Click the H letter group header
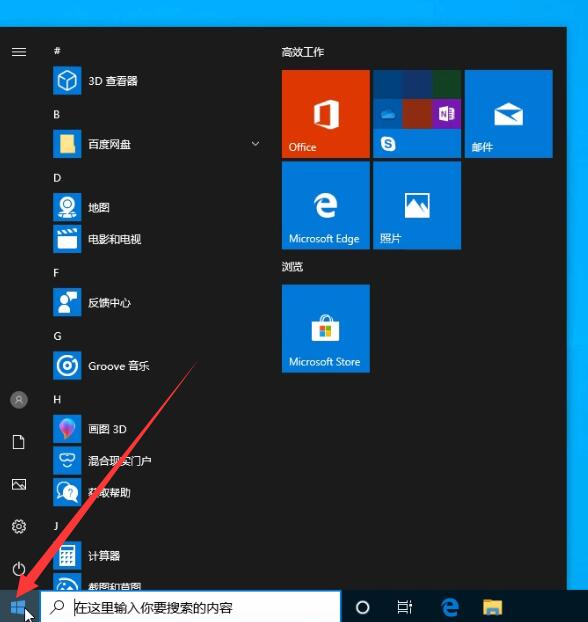The image size is (588, 622). coord(57,399)
